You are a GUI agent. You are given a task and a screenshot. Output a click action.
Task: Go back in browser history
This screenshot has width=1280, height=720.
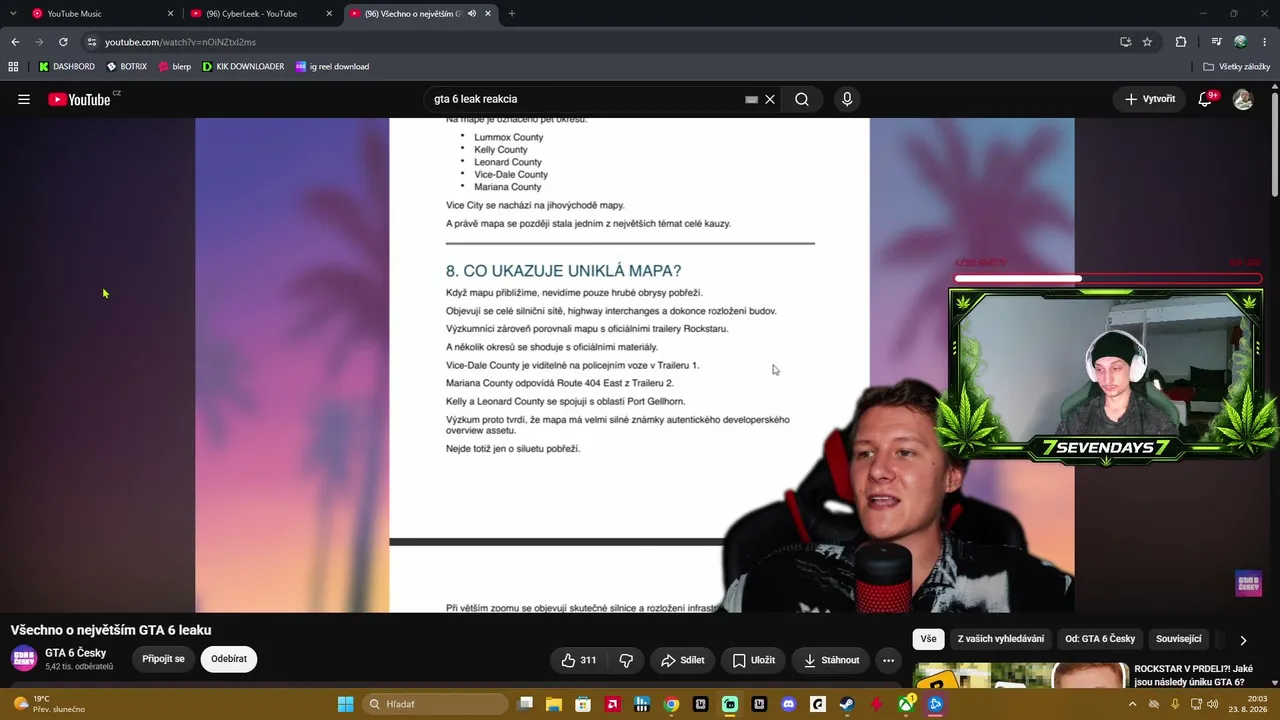coord(15,42)
